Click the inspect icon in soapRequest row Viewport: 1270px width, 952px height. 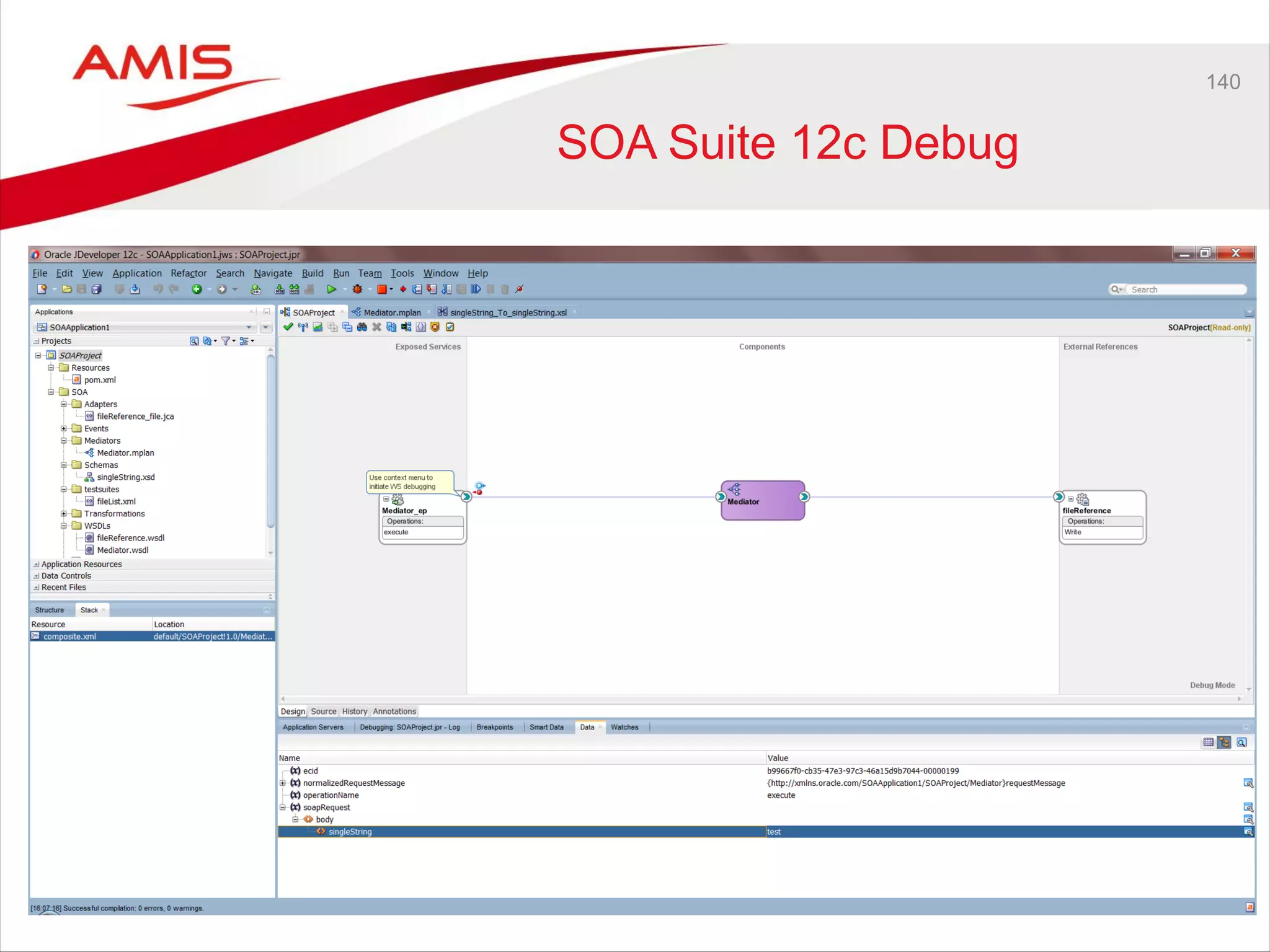1248,808
